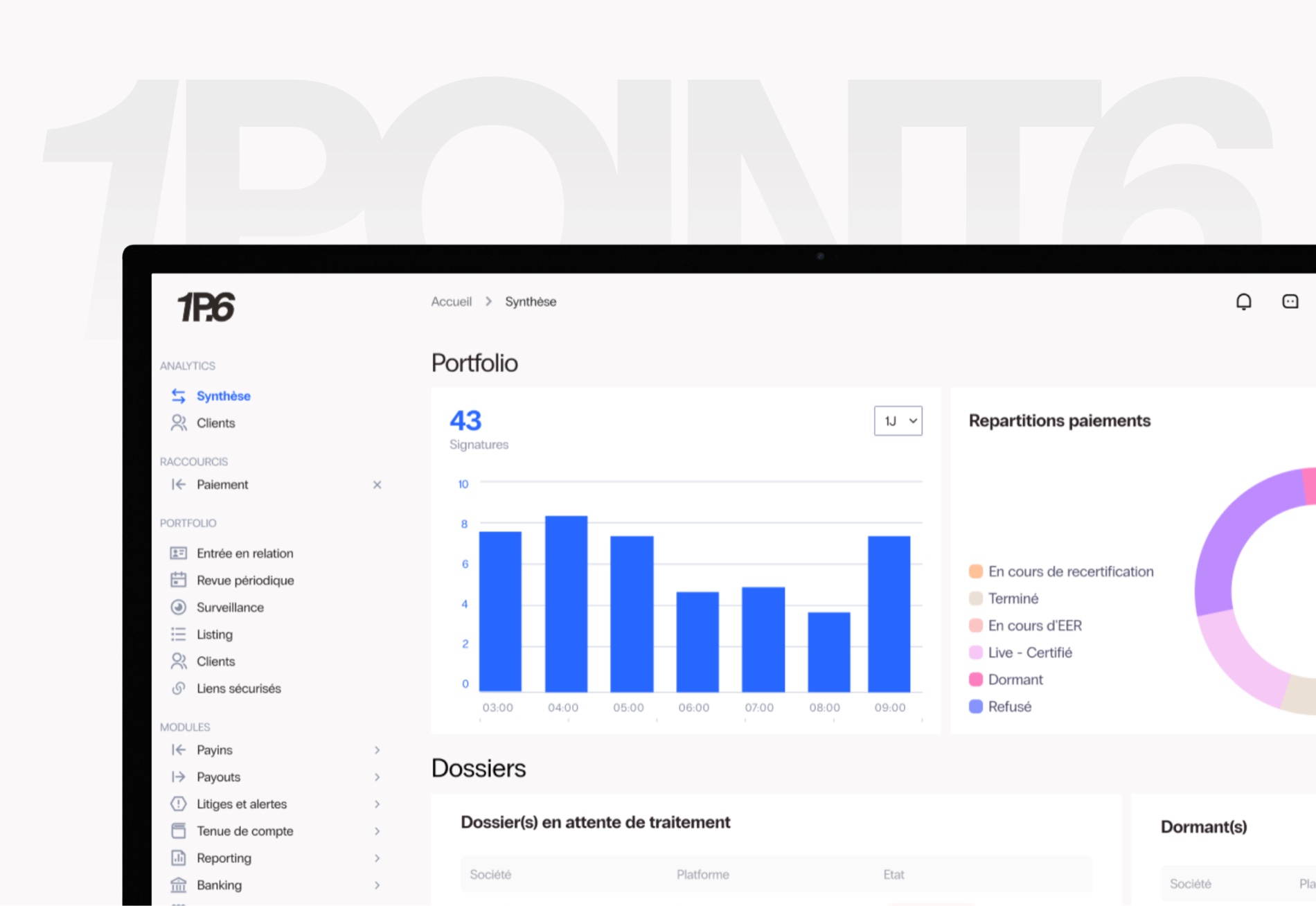The height and width of the screenshot is (906, 1316).
Task: Click the En cours d'EER legend swatch
Action: (976, 625)
